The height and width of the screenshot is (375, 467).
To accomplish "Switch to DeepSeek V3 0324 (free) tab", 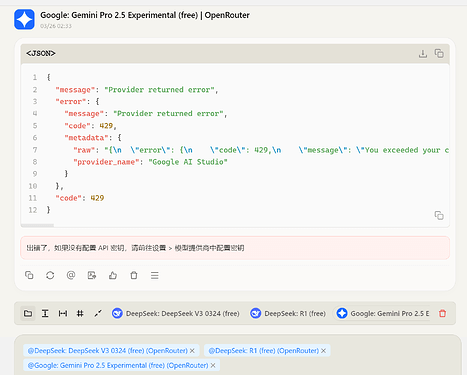I will pyautogui.click(x=176, y=313).
